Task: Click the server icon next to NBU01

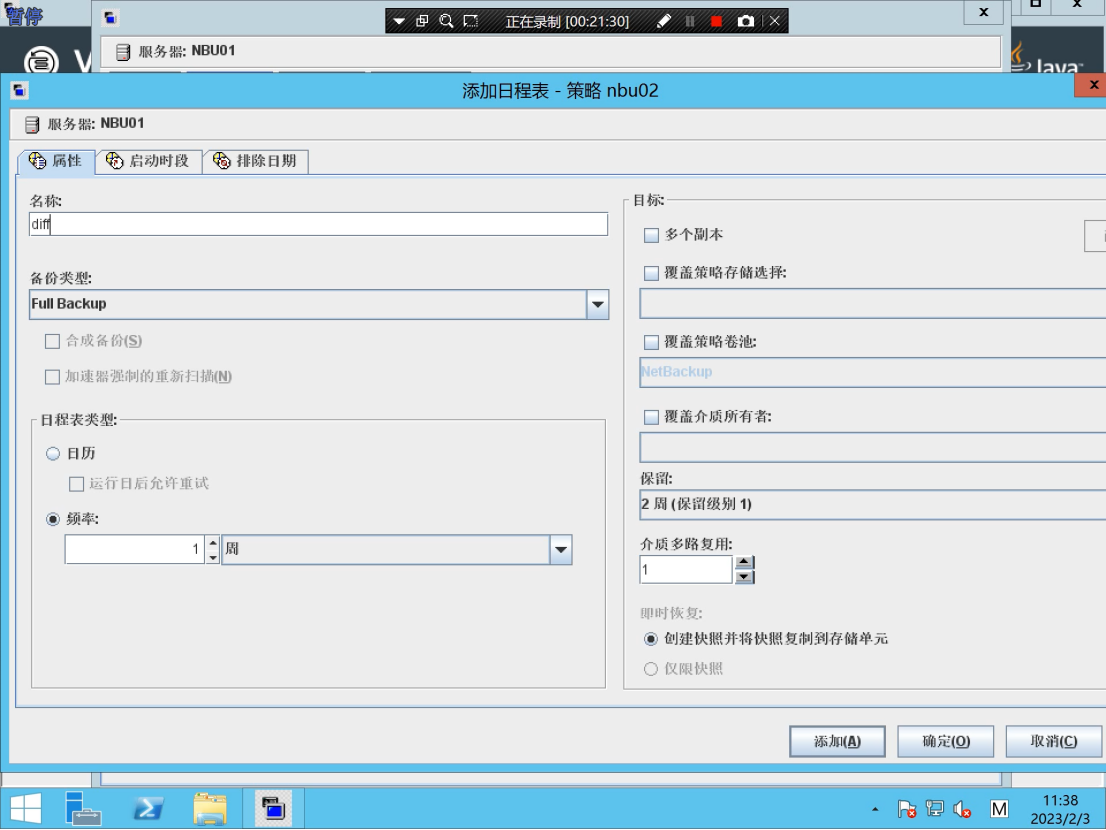Action: pyautogui.click(x=30, y=124)
